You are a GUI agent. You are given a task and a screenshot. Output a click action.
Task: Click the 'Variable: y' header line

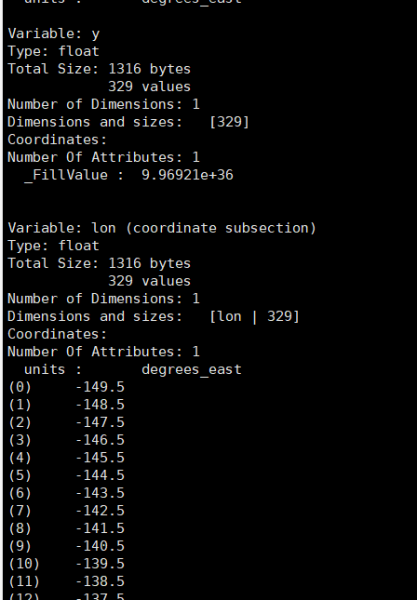point(54,34)
